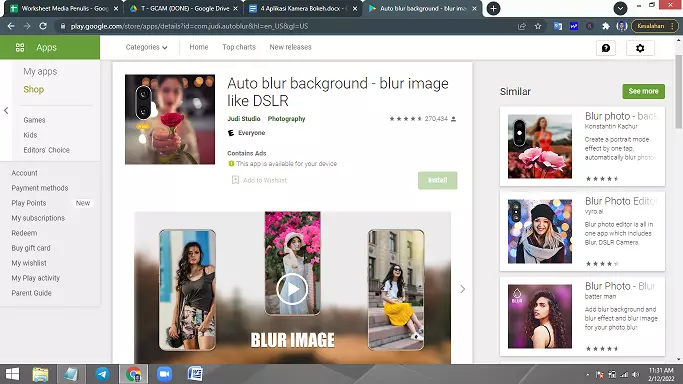Open My apps in sidebar
This screenshot has width=683, height=384.
pyautogui.click(x=40, y=71)
